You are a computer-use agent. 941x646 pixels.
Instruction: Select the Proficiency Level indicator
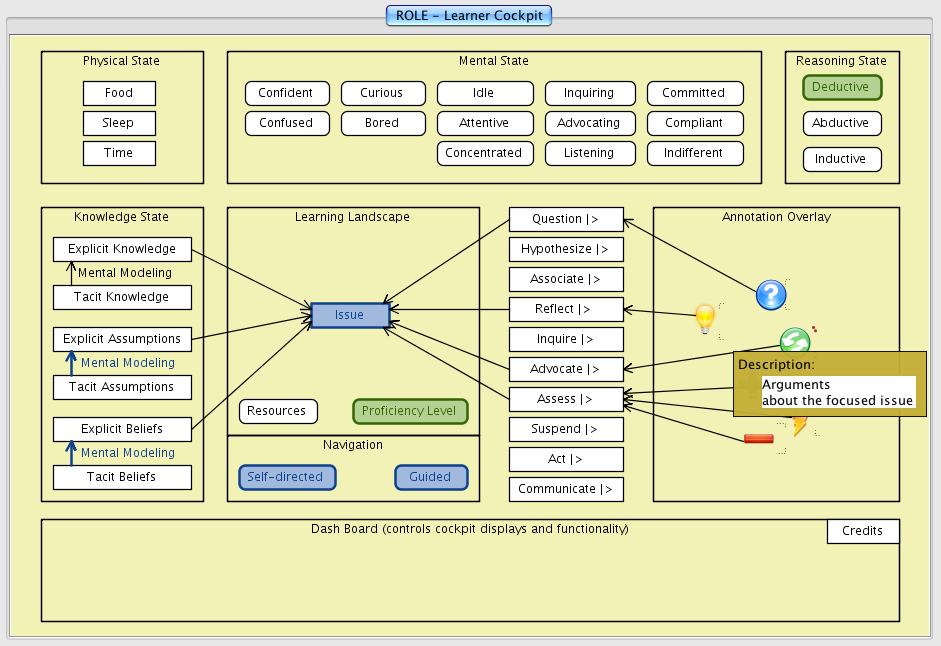tap(409, 411)
